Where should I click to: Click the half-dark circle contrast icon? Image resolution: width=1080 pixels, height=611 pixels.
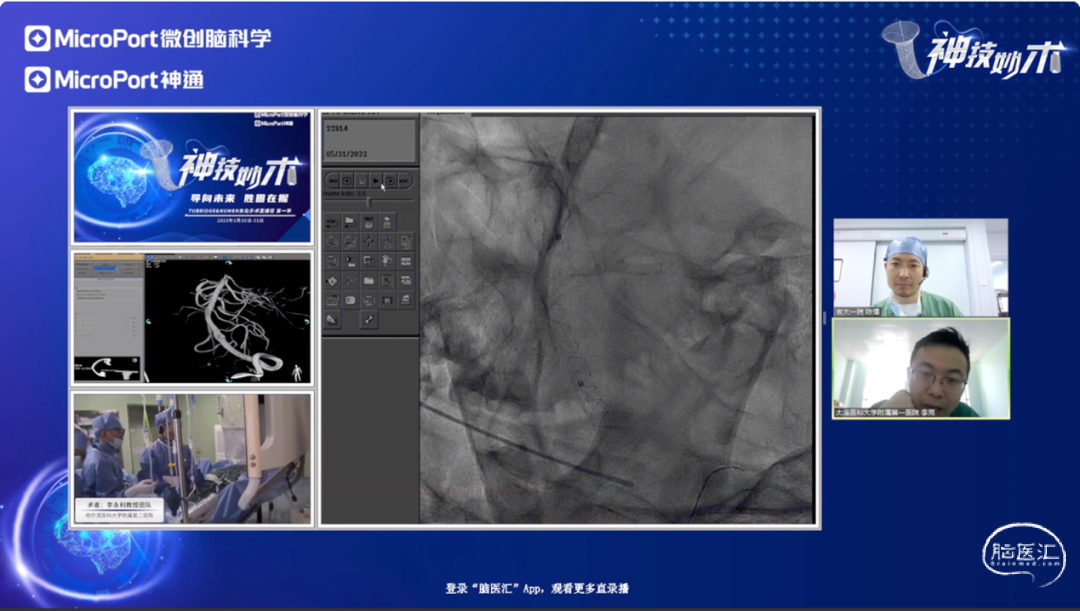tap(350, 261)
